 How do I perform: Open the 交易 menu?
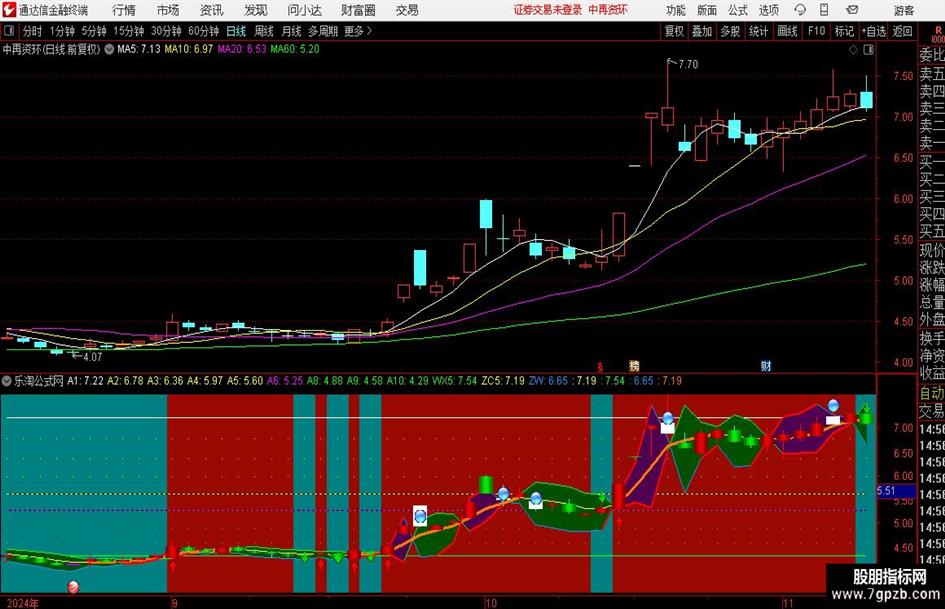(x=407, y=10)
